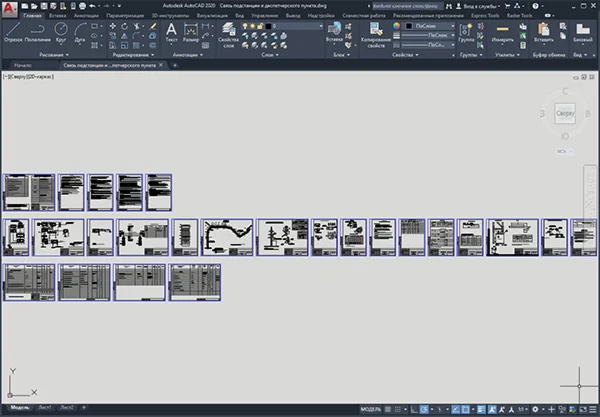Expand the Редактирование panel
The width and height of the screenshot is (600, 417).
pos(133,55)
